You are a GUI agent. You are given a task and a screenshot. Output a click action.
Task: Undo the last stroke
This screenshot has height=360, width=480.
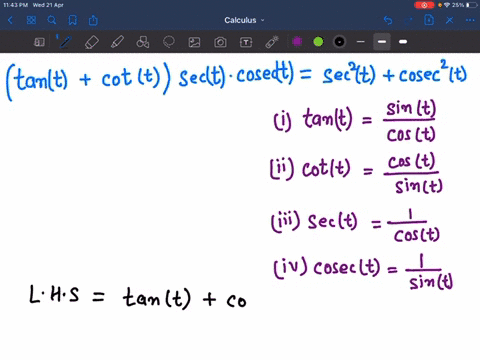(388, 20)
